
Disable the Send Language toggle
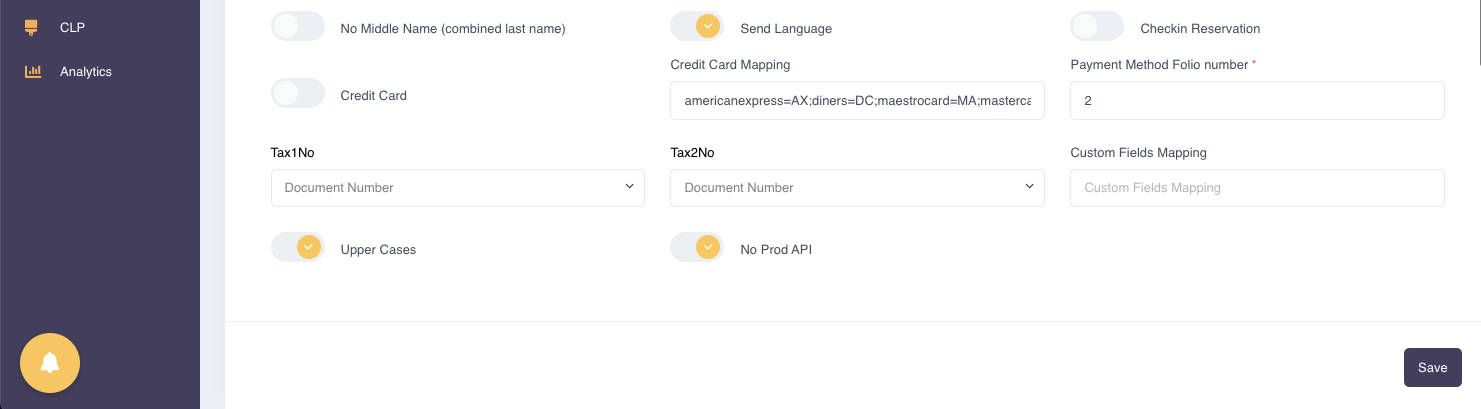pyautogui.click(x=697, y=27)
